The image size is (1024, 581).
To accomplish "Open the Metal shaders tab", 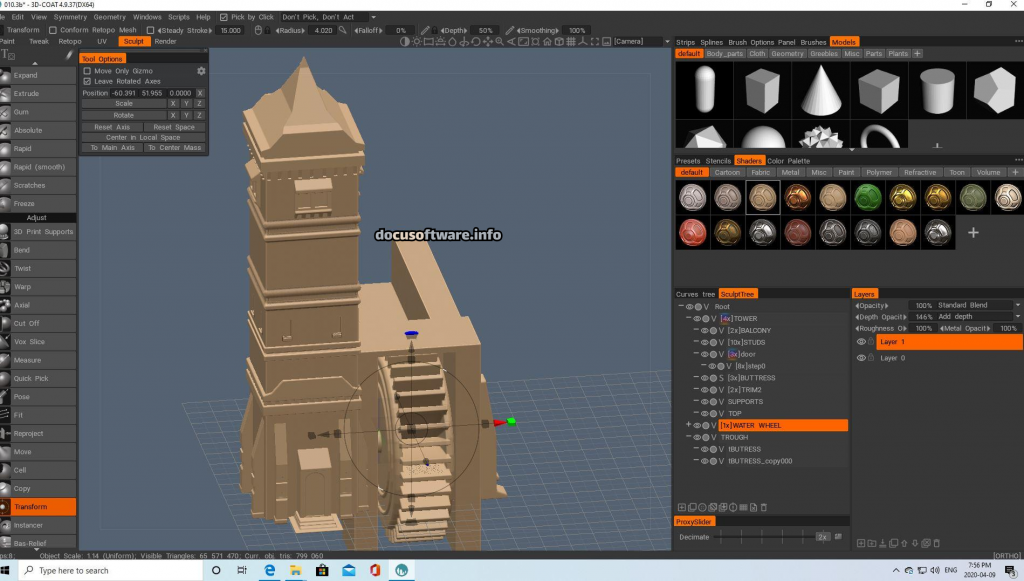I will pyautogui.click(x=790, y=172).
